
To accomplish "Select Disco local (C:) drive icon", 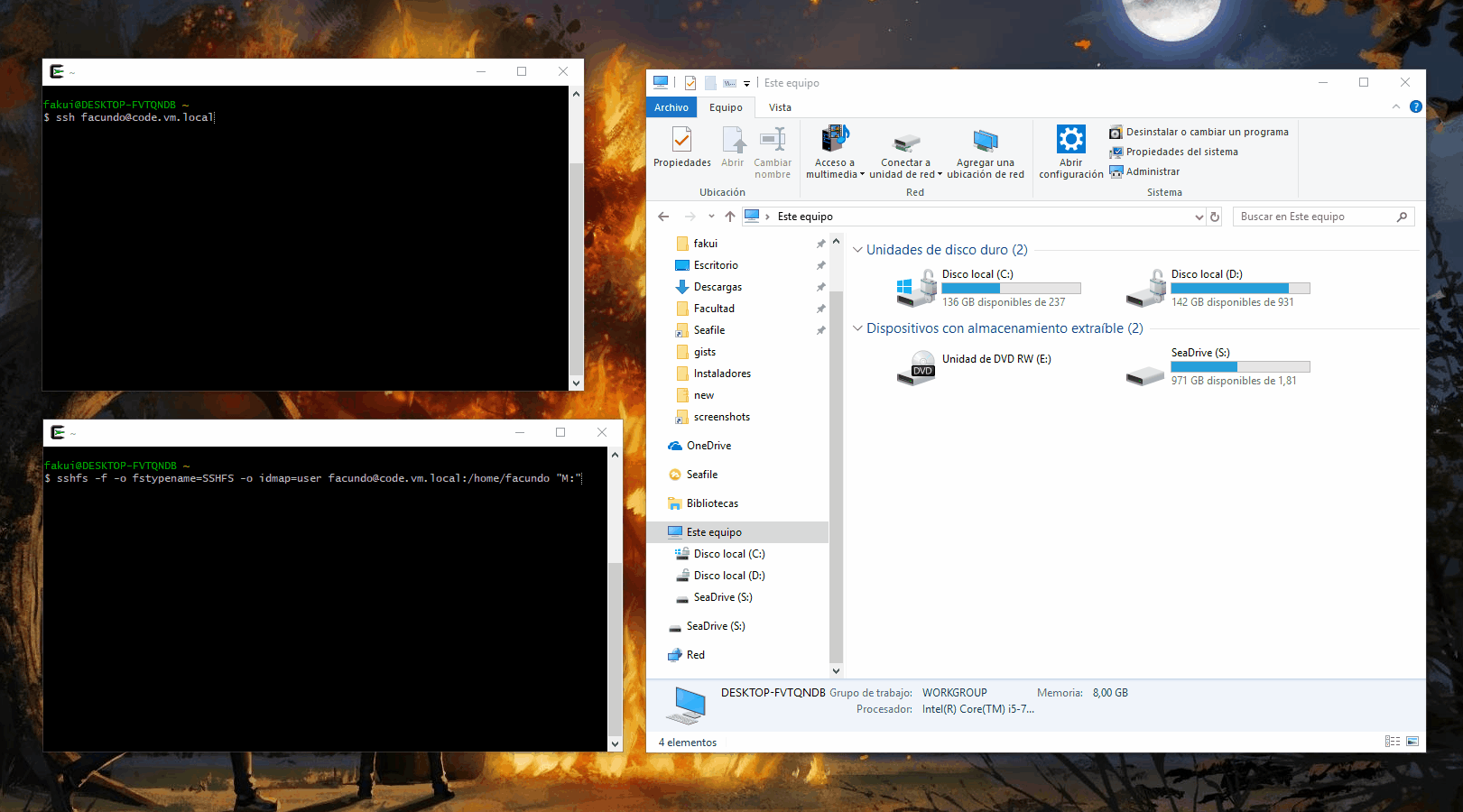I will click(x=916, y=289).
